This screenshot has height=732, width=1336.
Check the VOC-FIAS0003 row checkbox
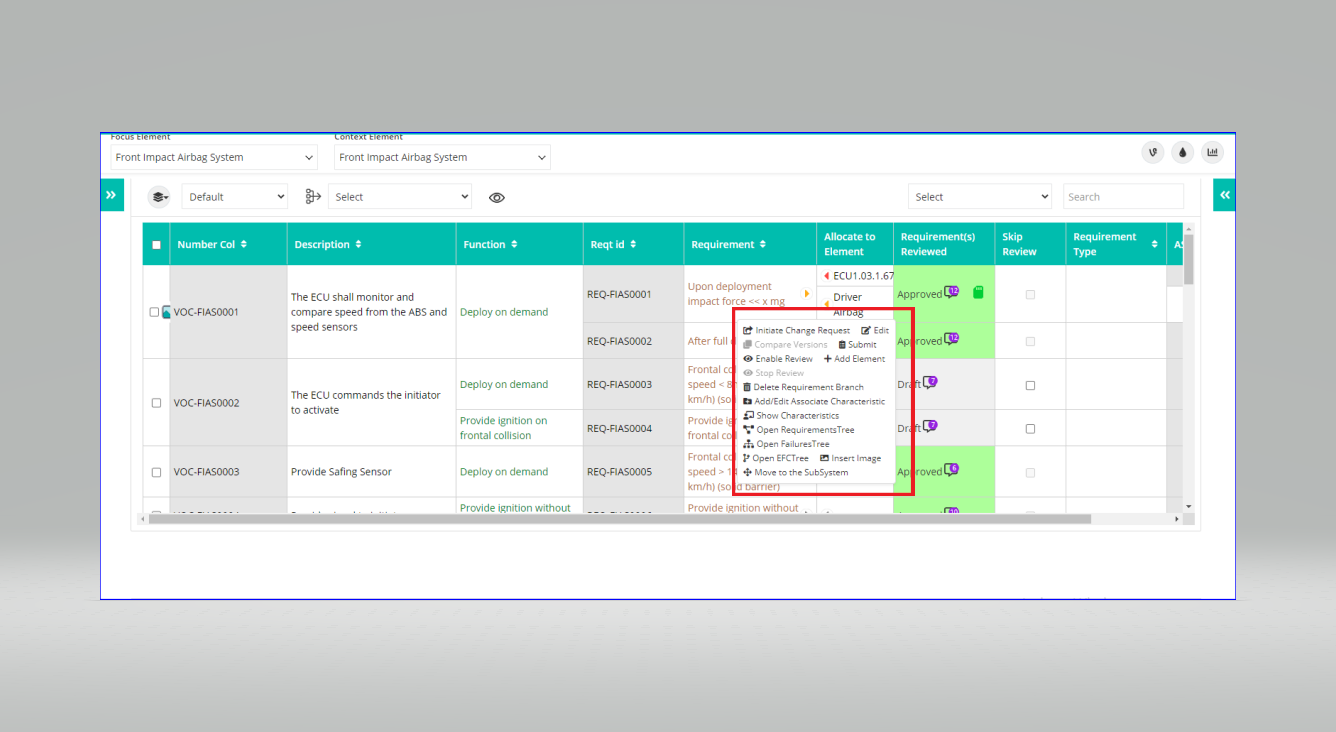(156, 472)
